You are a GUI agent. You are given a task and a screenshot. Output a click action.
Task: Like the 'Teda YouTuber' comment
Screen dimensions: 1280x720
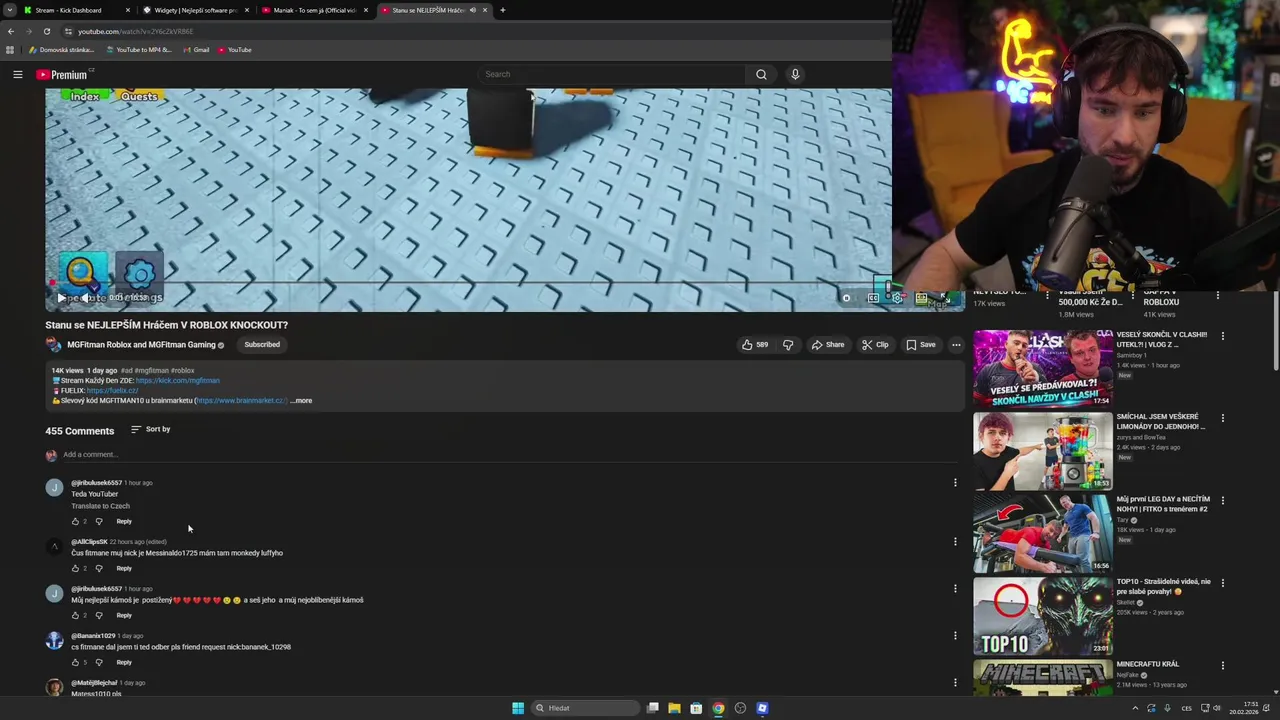click(x=75, y=522)
